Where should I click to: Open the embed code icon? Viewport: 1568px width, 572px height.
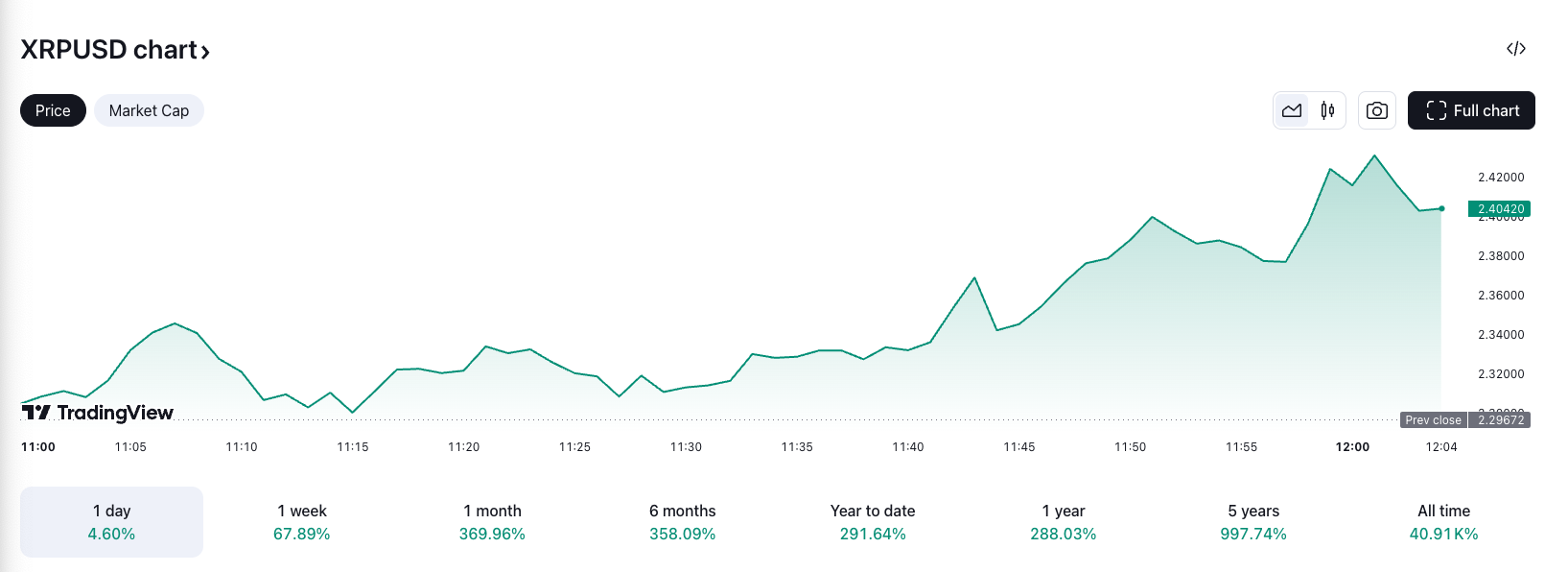1515,49
